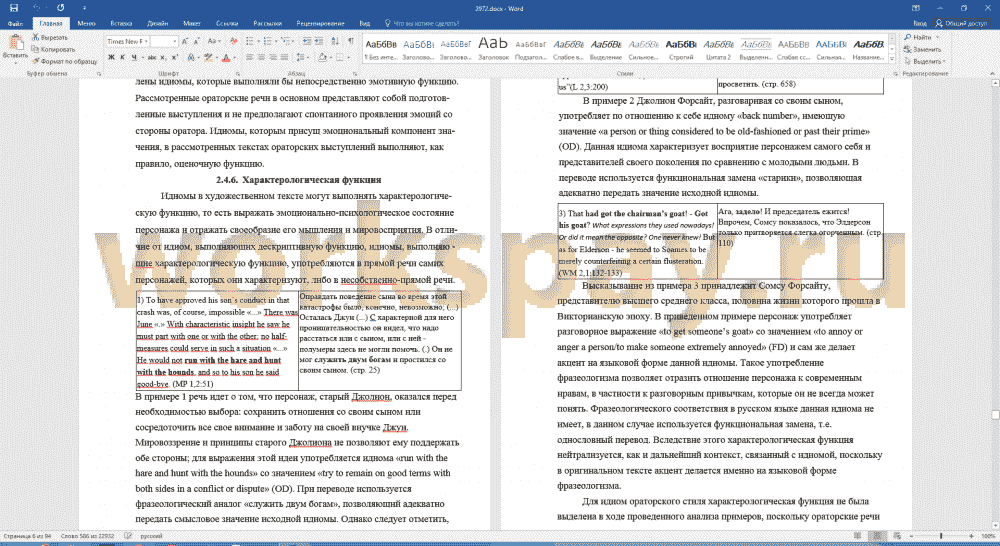The height and width of the screenshot is (546, 1000).
Task: Open Выделить selection menu
Action: (x=925, y=61)
